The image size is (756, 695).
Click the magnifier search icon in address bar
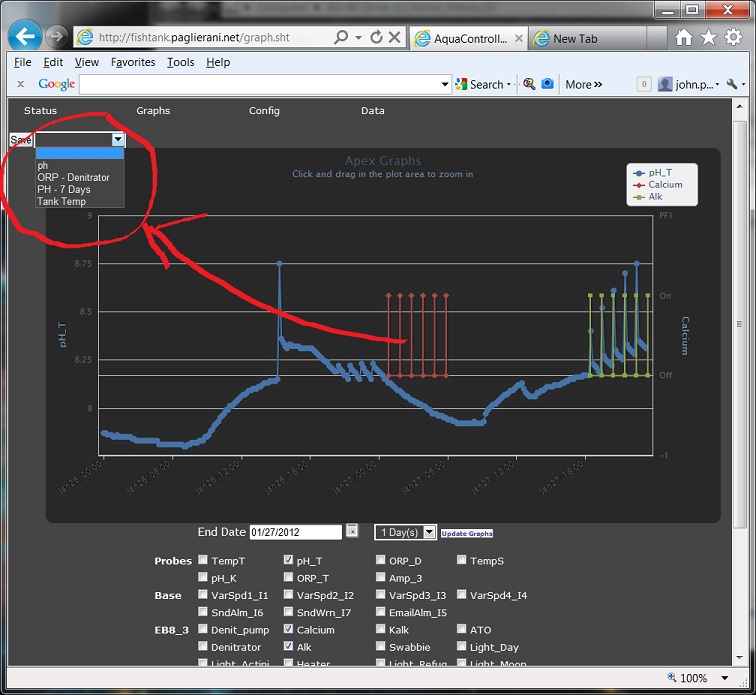coord(342,37)
